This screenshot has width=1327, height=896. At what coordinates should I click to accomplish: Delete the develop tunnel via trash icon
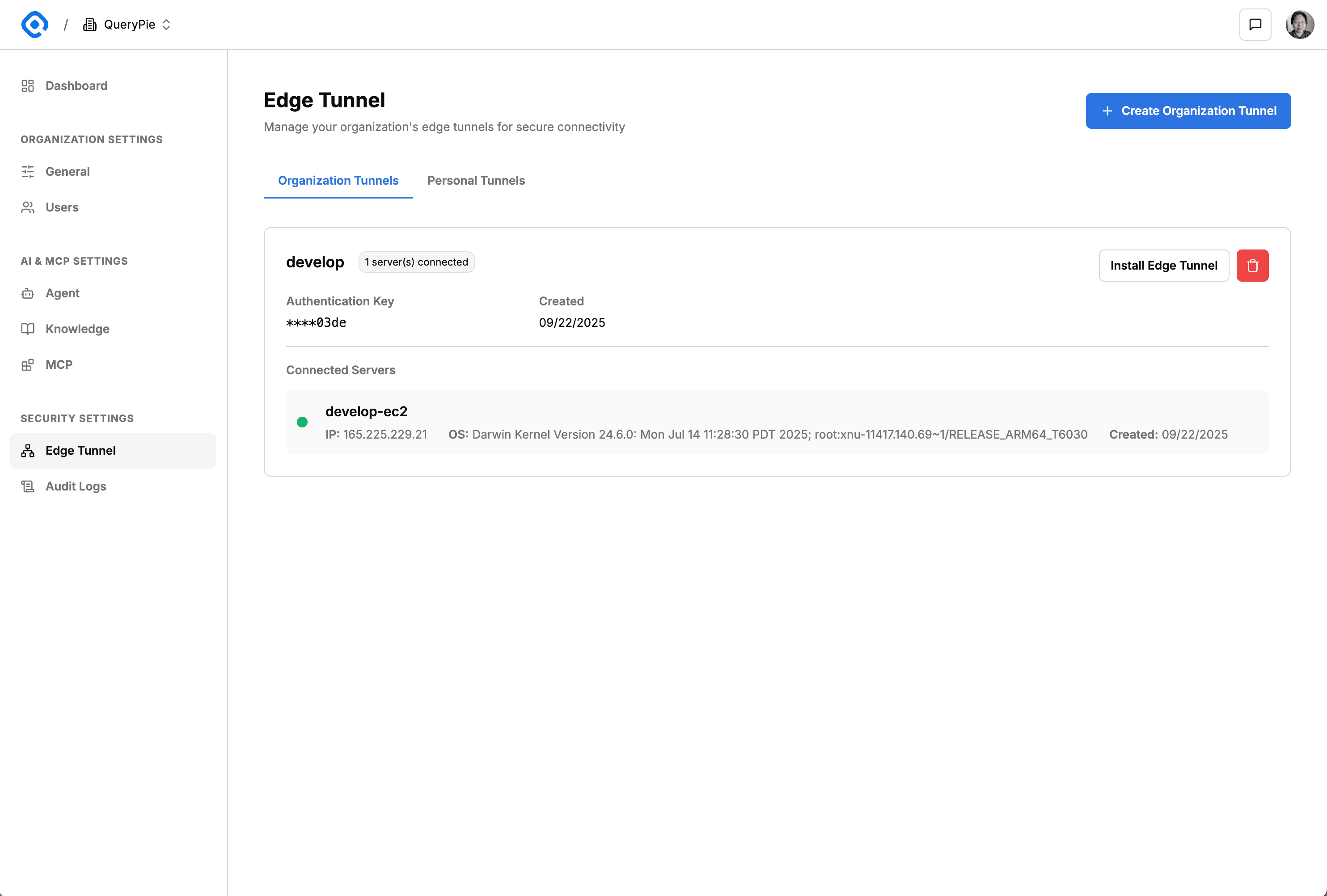tap(1252, 266)
